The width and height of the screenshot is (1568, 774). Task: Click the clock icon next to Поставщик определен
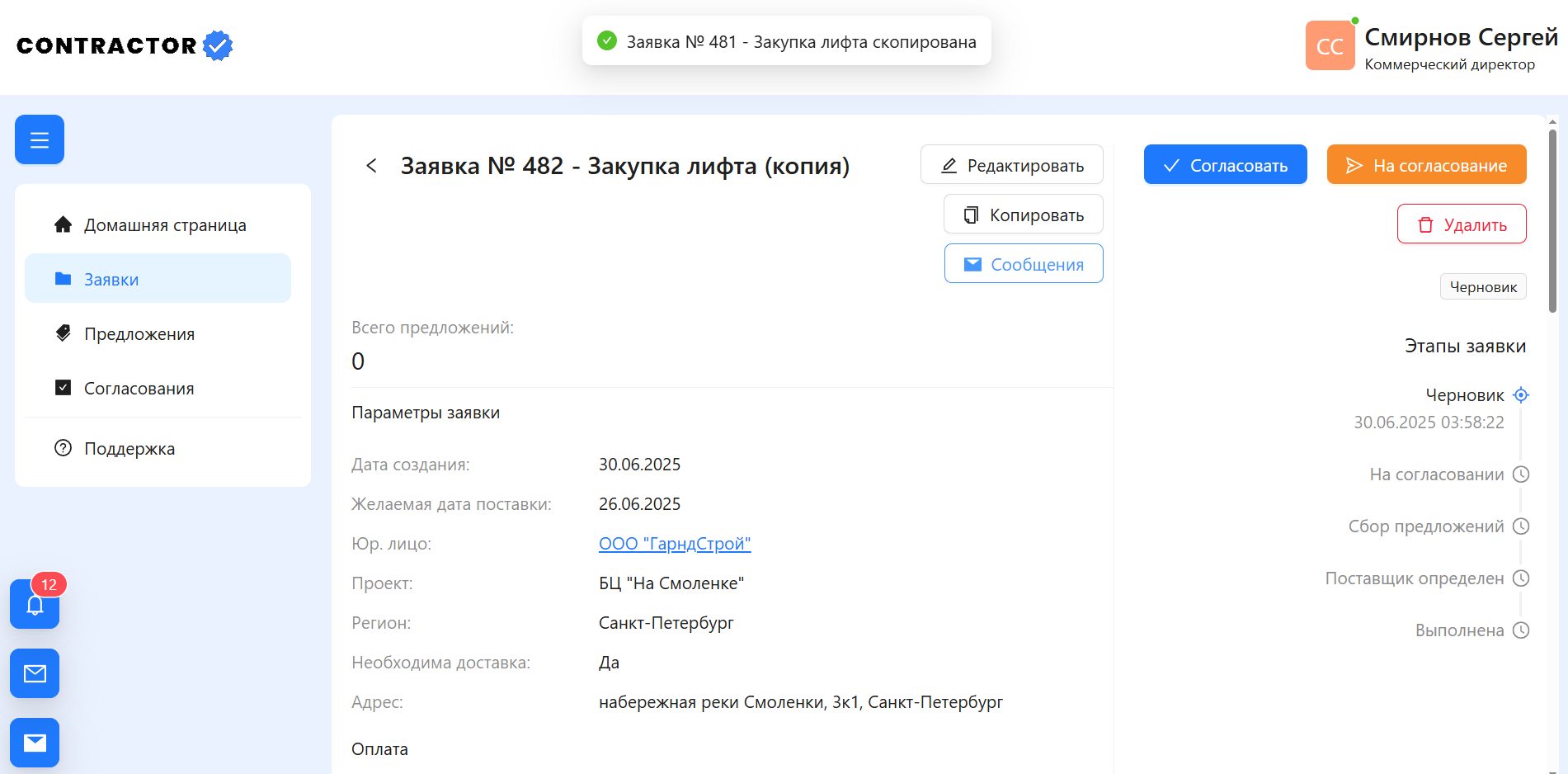(1521, 578)
